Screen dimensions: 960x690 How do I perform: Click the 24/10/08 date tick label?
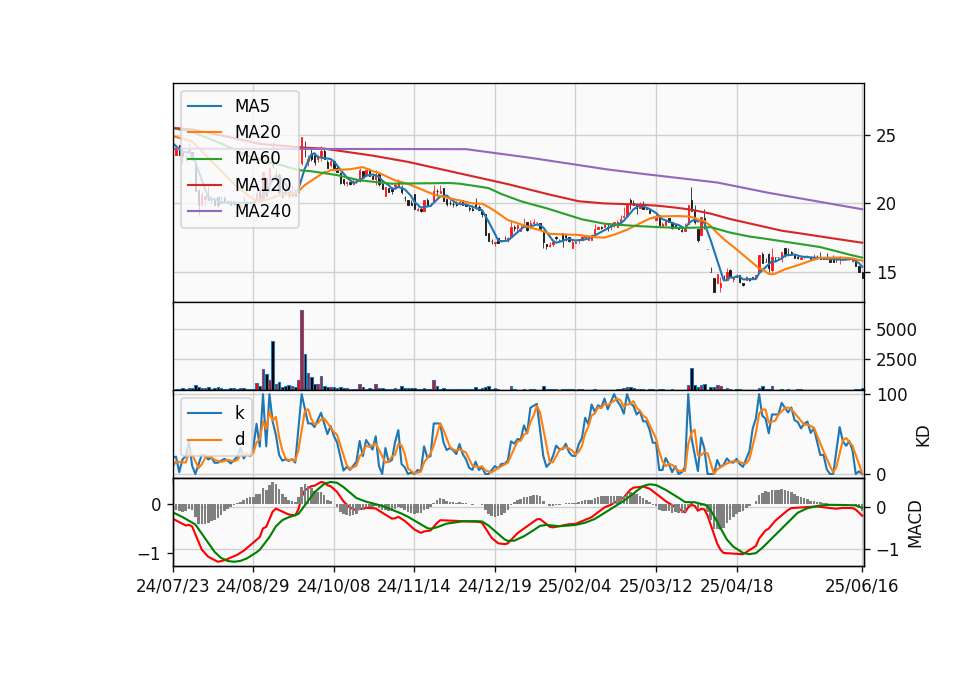(334, 586)
